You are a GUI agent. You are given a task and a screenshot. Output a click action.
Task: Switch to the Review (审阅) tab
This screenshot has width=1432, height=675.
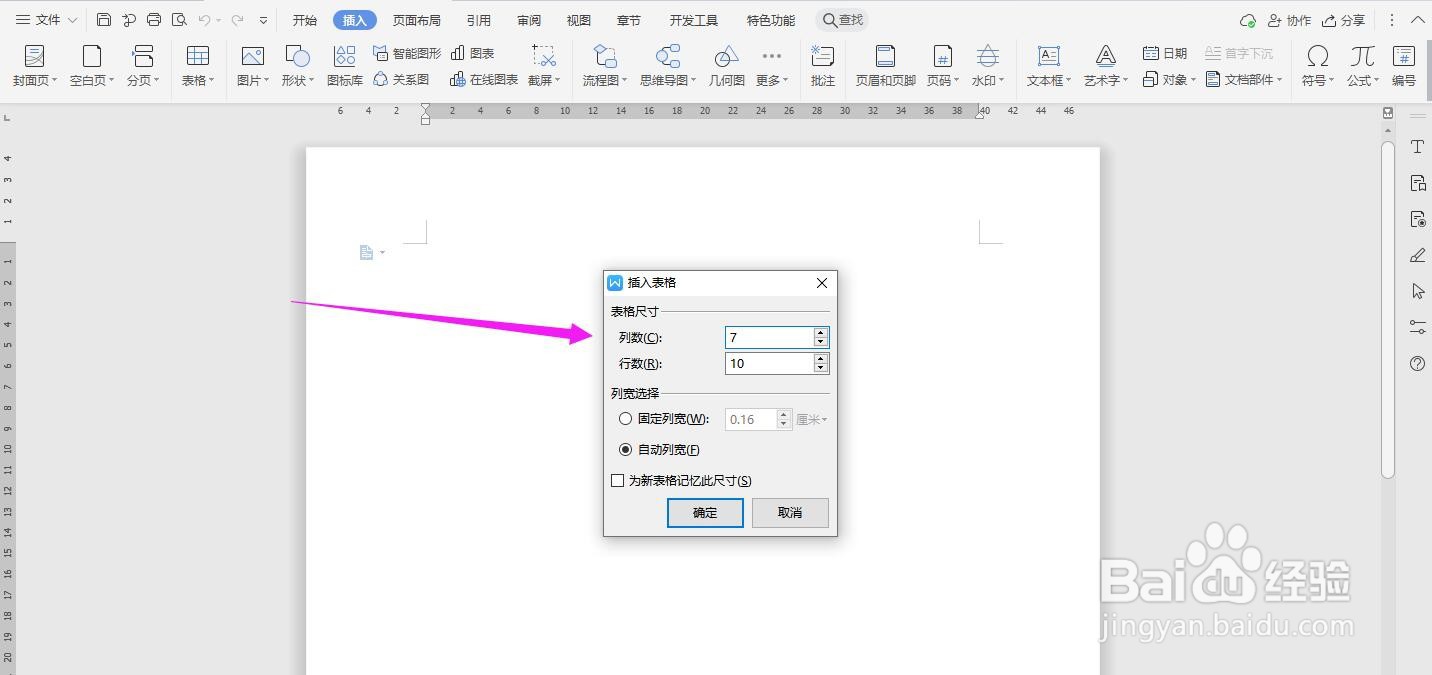[529, 20]
